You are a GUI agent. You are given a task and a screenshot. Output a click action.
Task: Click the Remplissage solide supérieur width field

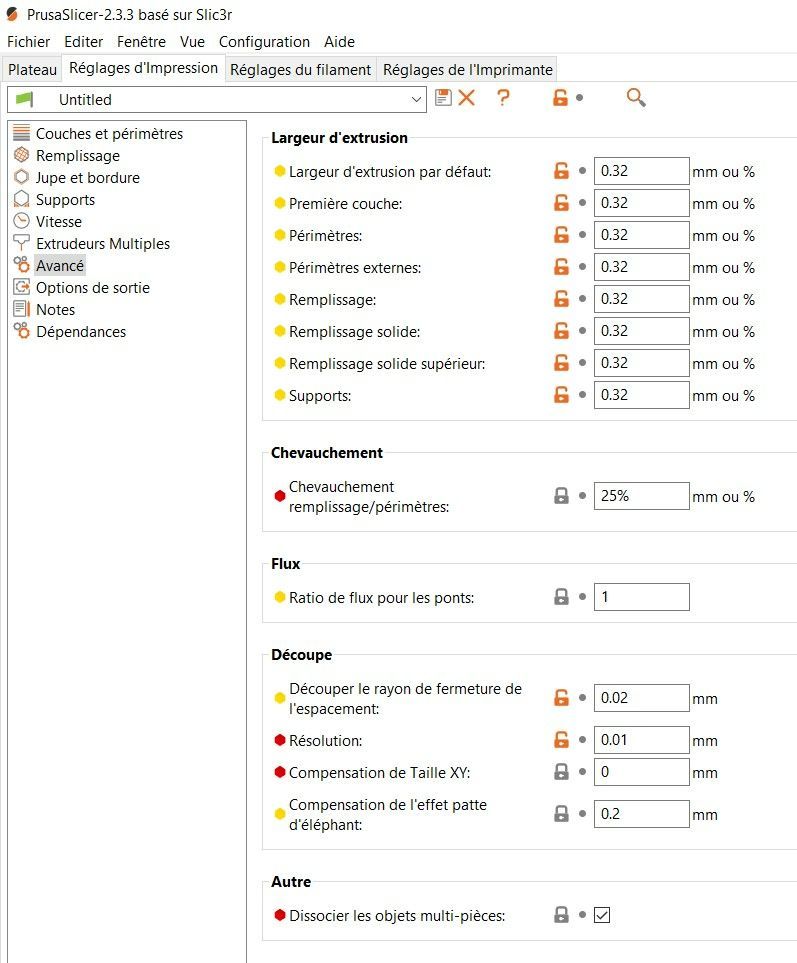coord(641,362)
